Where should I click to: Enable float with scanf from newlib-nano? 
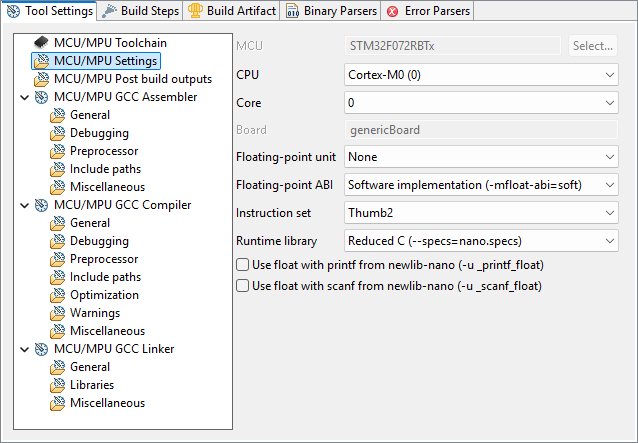coord(242,286)
